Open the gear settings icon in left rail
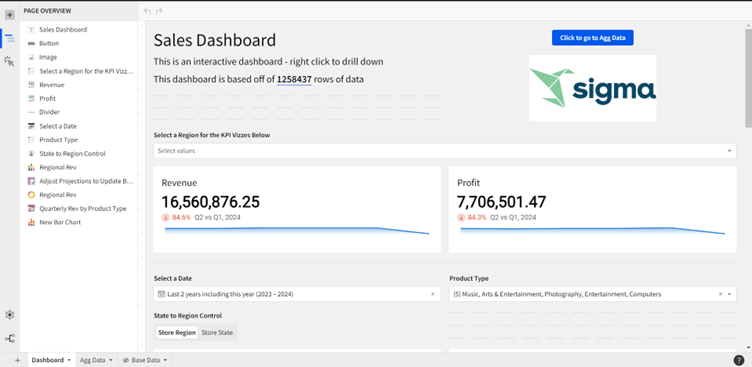The height and width of the screenshot is (367, 752). coord(10,315)
